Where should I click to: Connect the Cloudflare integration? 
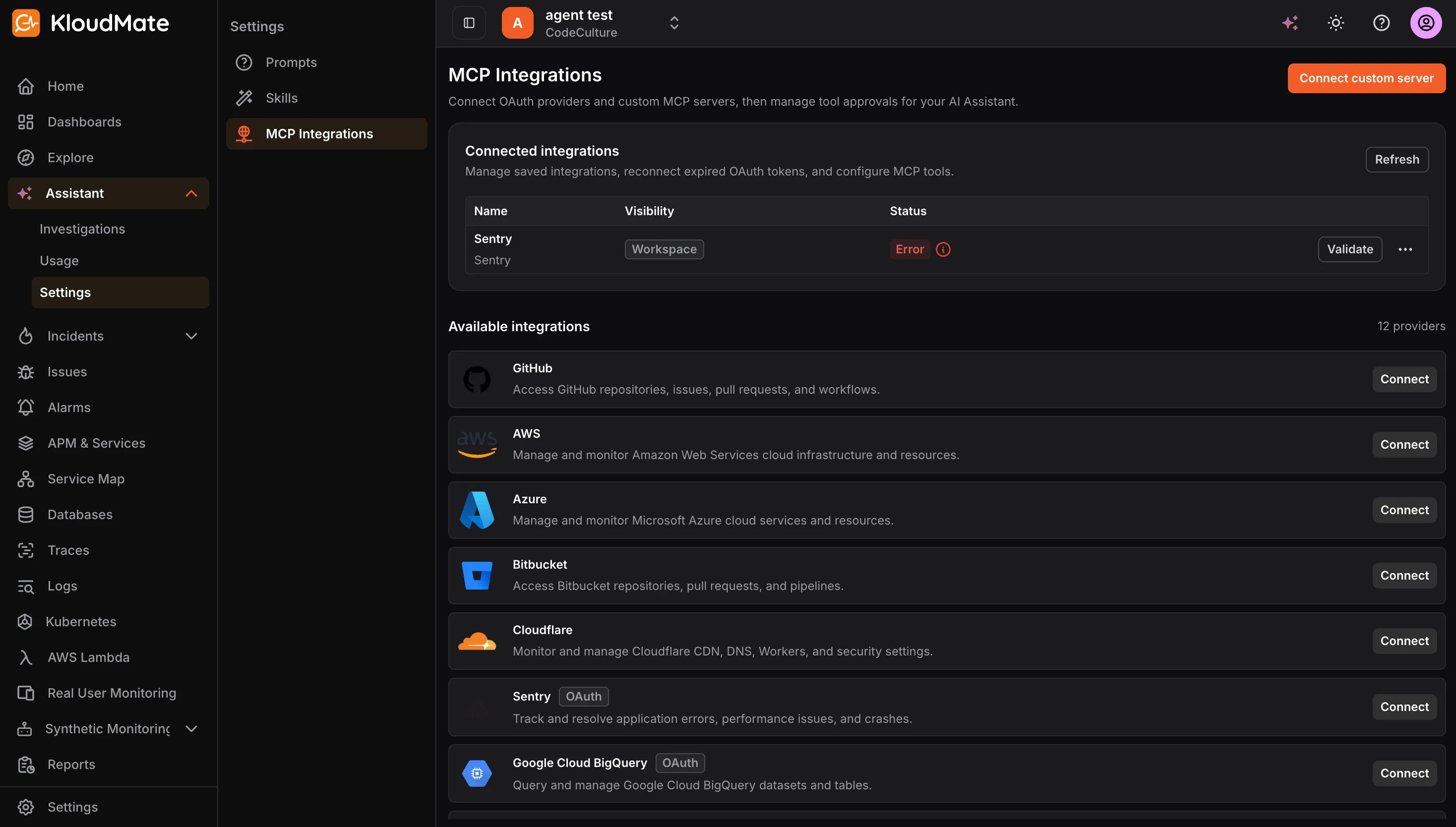(x=1404, y=641)
